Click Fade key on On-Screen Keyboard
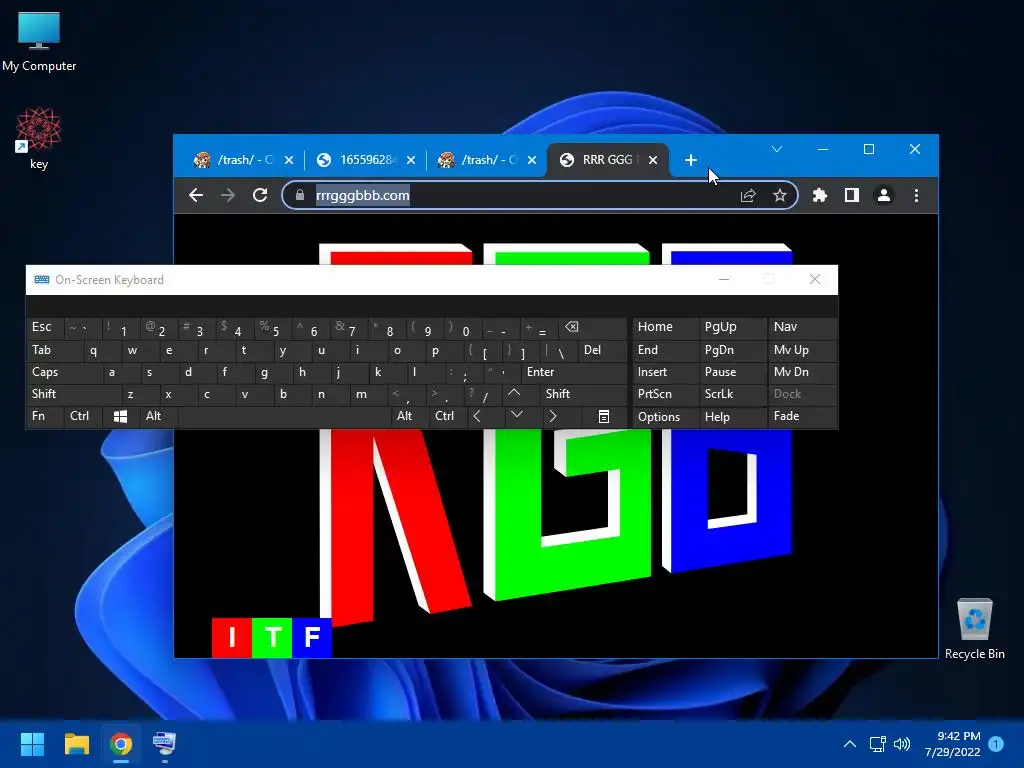Screen dimensions: 1024x768 [802, 417]
